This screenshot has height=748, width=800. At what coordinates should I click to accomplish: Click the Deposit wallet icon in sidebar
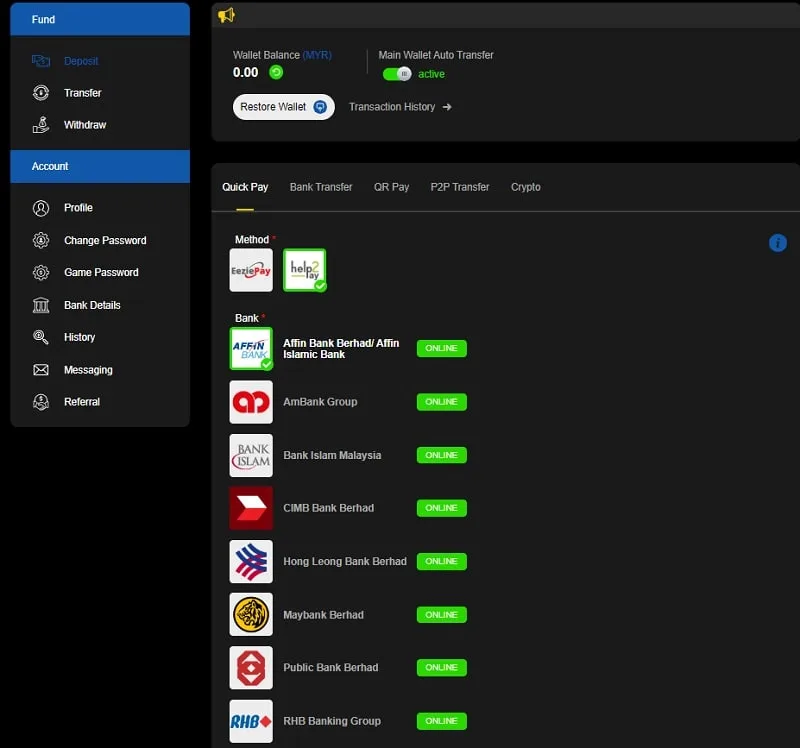(x=41, y=61)
